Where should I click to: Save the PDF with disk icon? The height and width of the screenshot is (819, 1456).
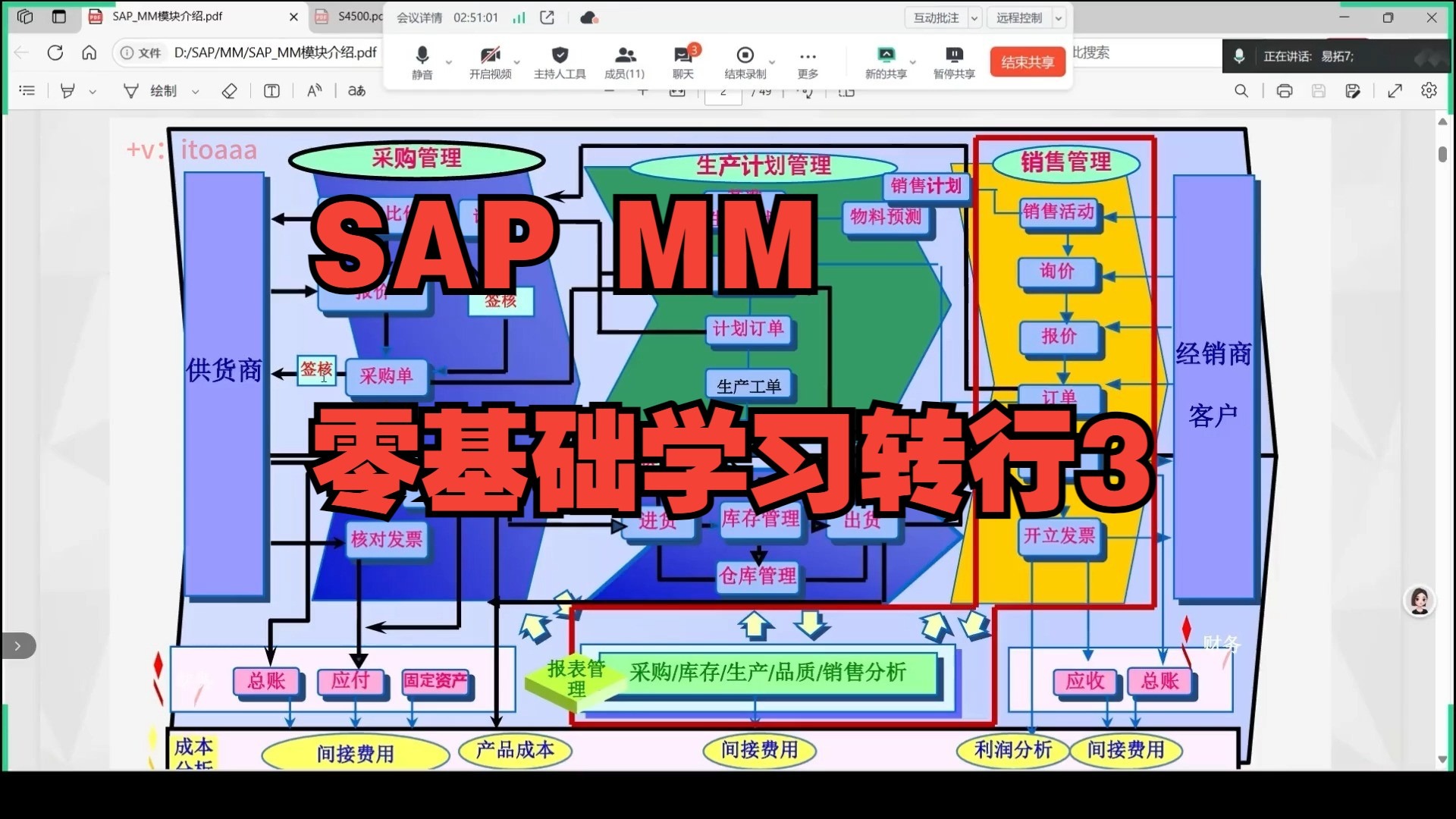pos(1319,91)
